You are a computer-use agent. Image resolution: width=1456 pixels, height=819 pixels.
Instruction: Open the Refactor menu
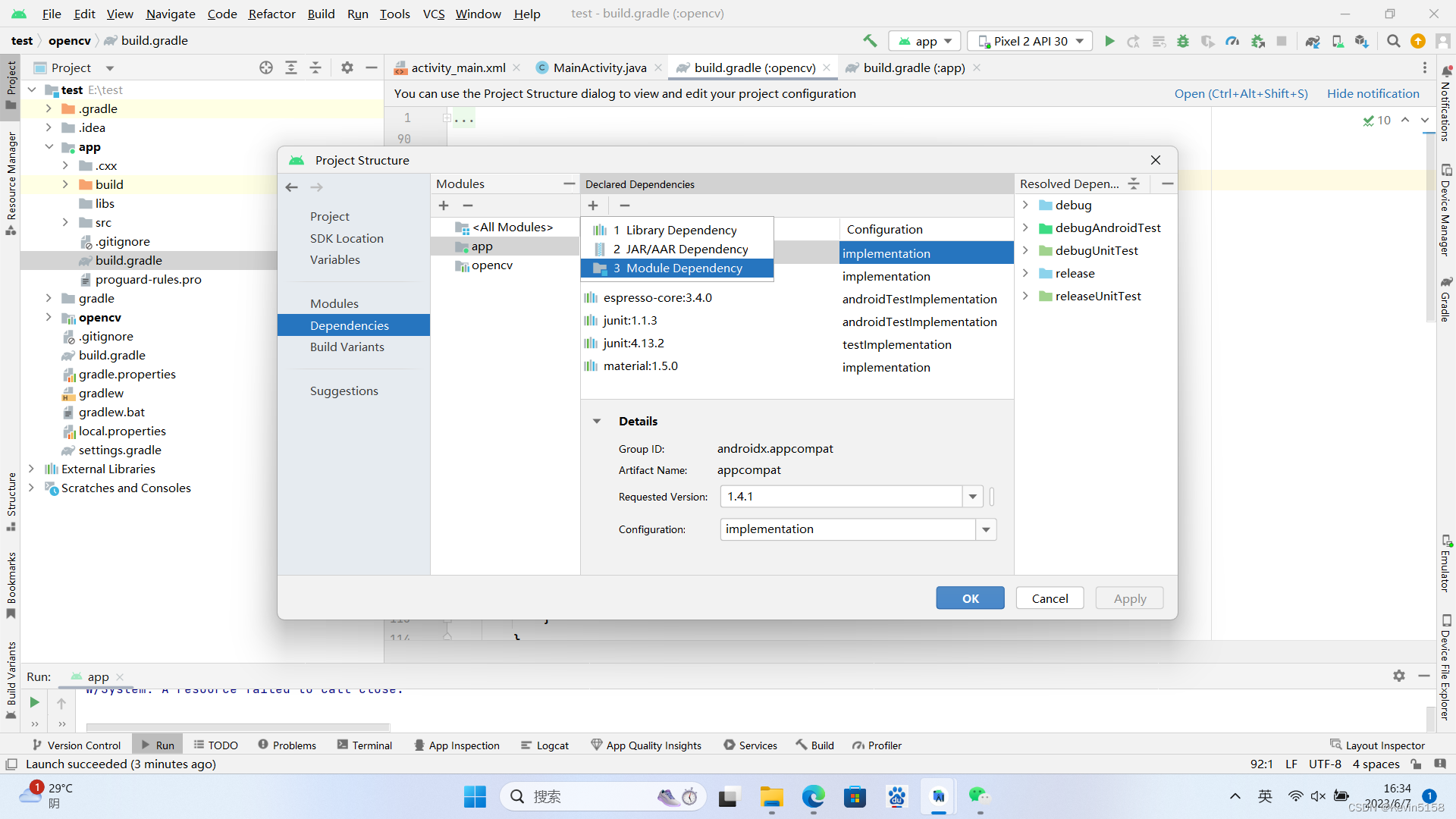pyautogui.click(x=271, y=14)
